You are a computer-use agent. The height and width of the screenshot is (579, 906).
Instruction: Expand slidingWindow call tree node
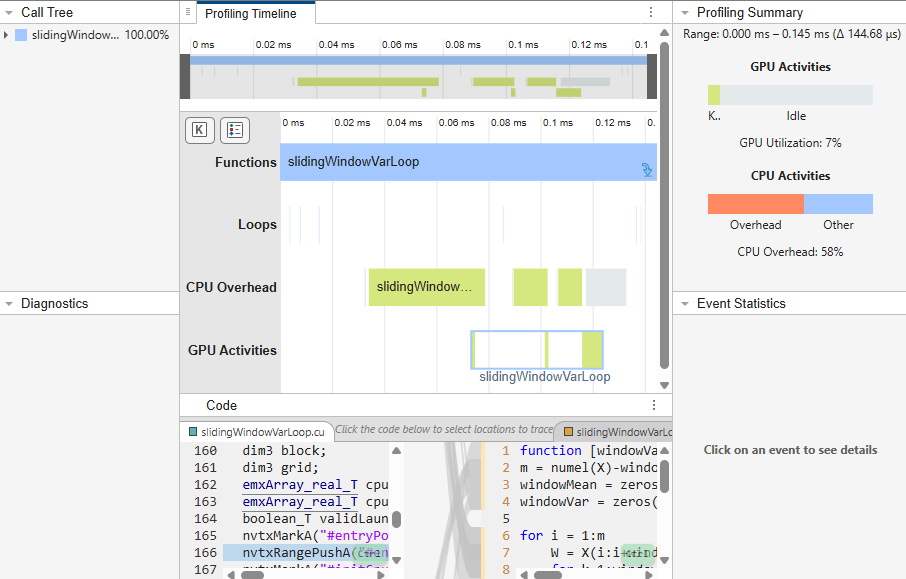(6, 35)
